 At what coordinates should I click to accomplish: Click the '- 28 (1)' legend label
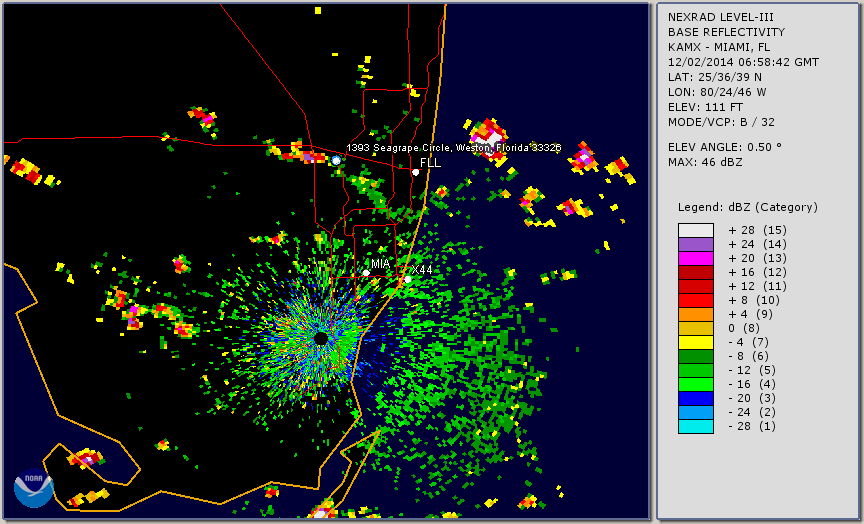pos(752,426)
